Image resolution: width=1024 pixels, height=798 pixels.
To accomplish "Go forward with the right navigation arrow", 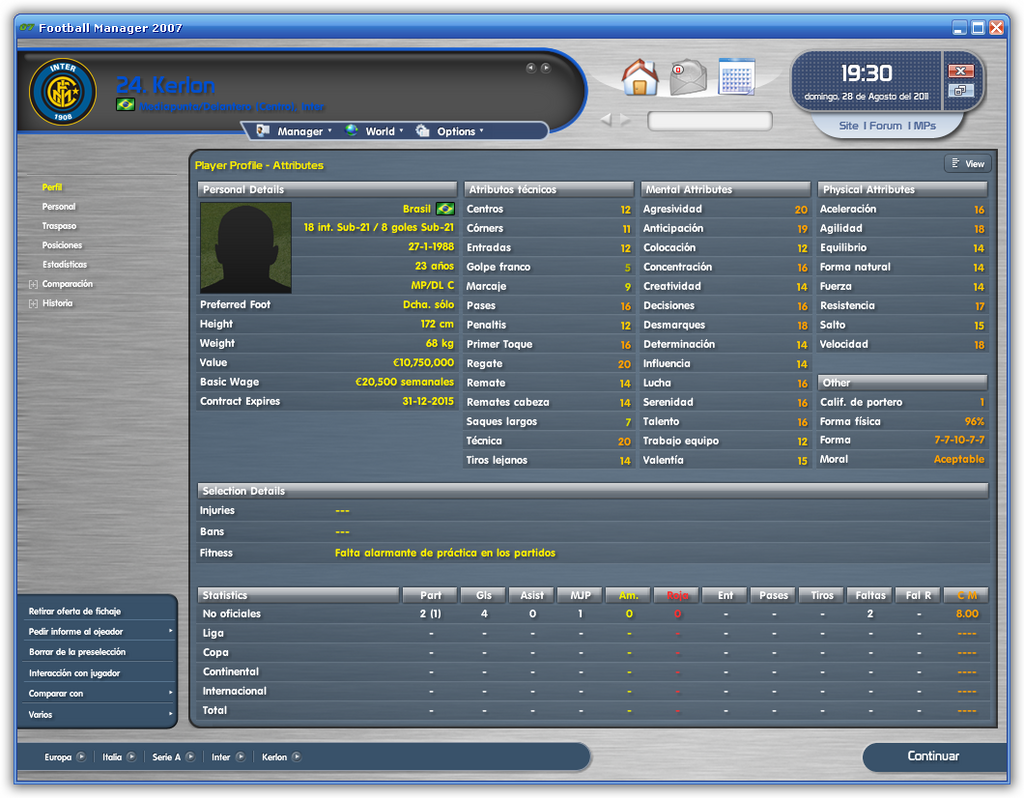I will tap(625, 120).
